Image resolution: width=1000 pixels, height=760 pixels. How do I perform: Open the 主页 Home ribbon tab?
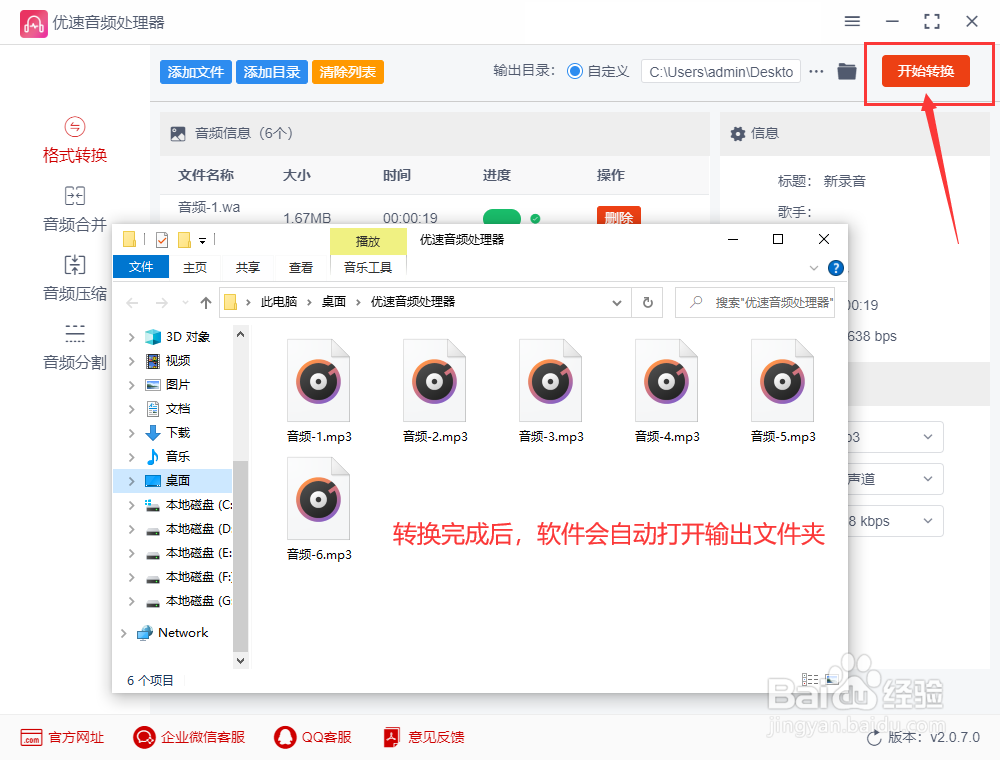(195, 267)
